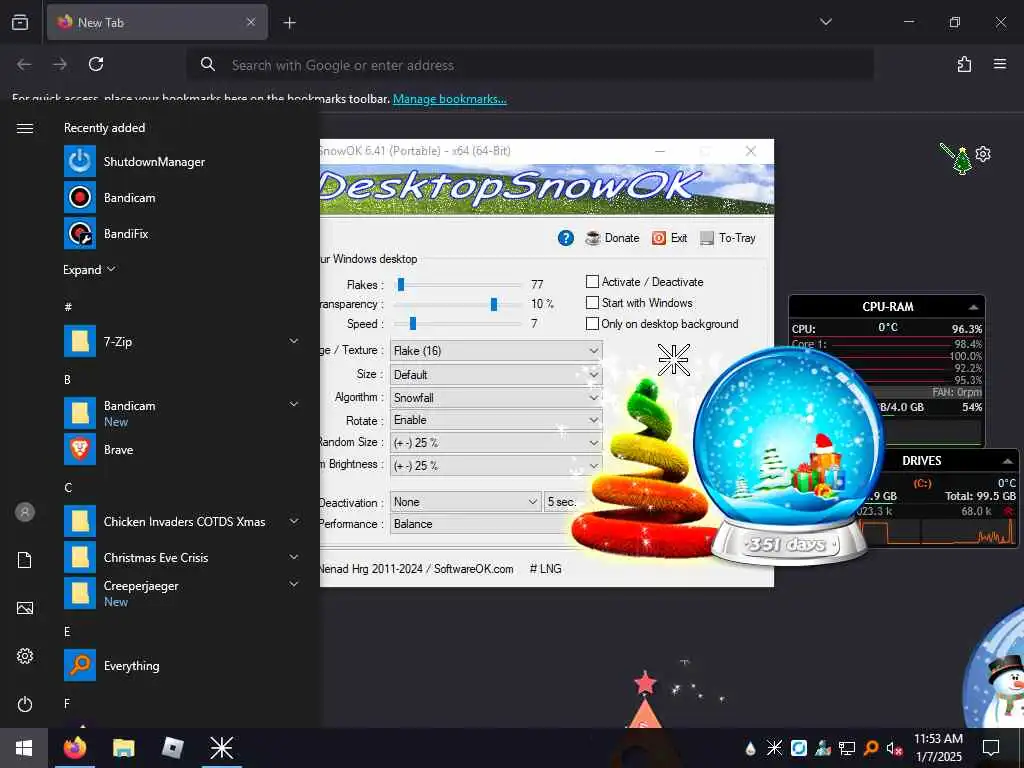Collapse the CPU-RAM widget arrow
The height and width of the screenshot is (768, 1024).
[973, 307]
